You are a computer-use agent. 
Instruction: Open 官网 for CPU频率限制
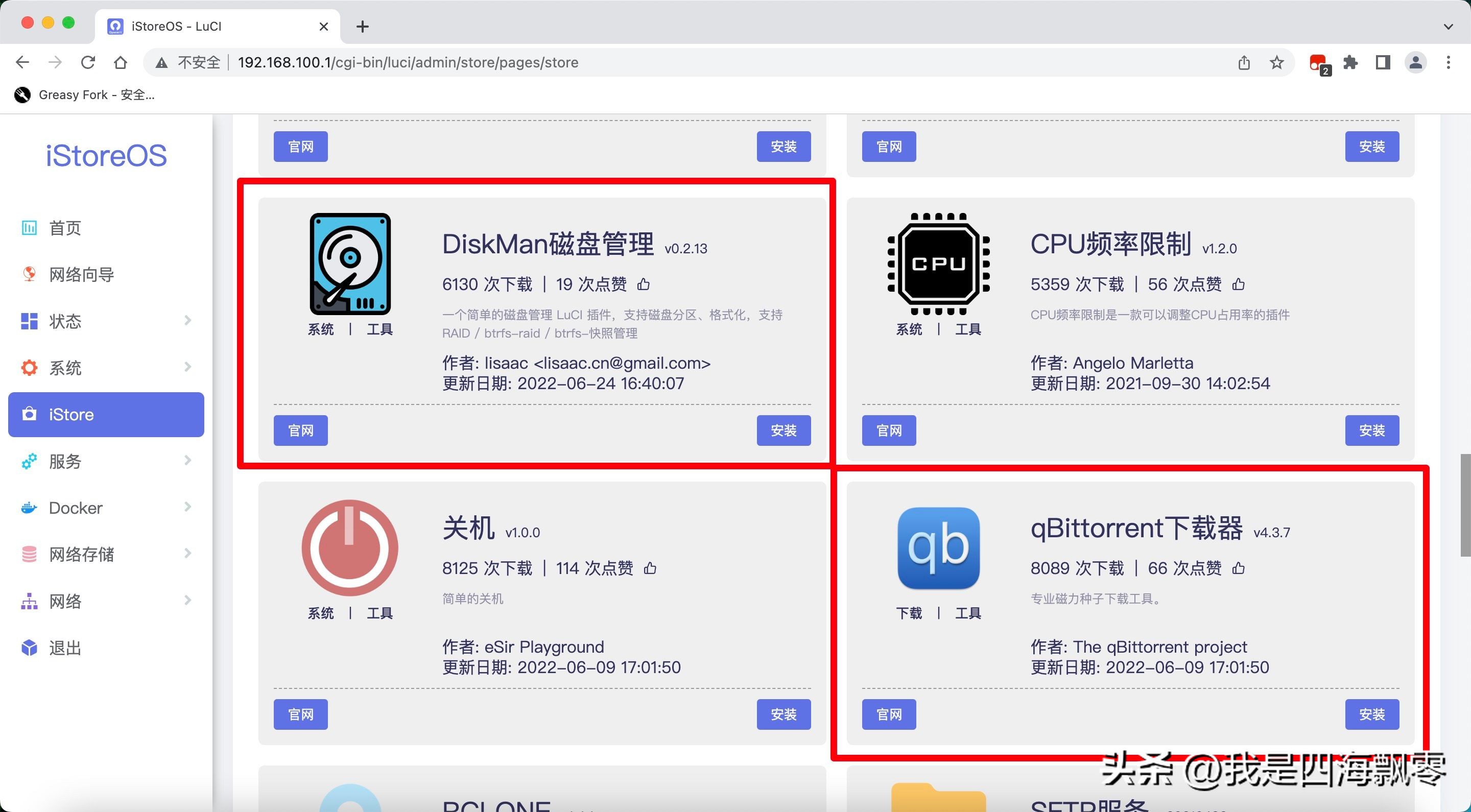coord(889,431)
